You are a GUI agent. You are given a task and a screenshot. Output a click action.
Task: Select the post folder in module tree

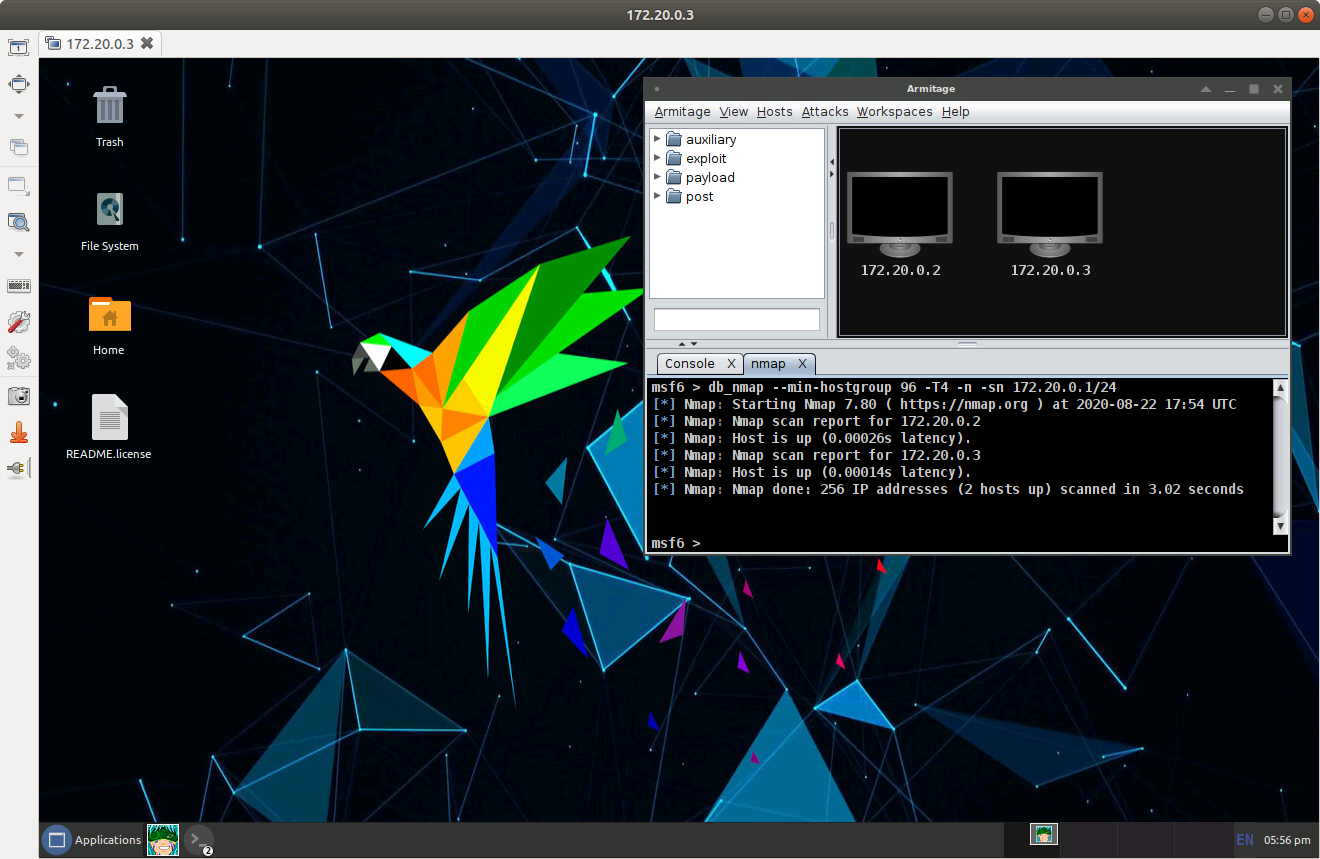690,197
